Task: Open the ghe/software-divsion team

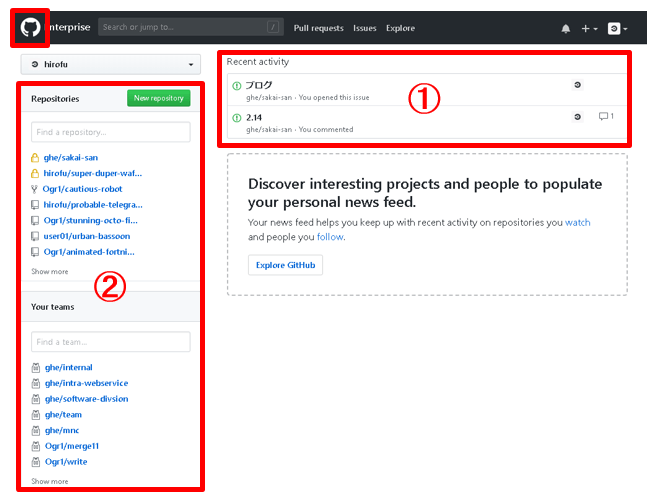Action: click(x=87, y=399)
